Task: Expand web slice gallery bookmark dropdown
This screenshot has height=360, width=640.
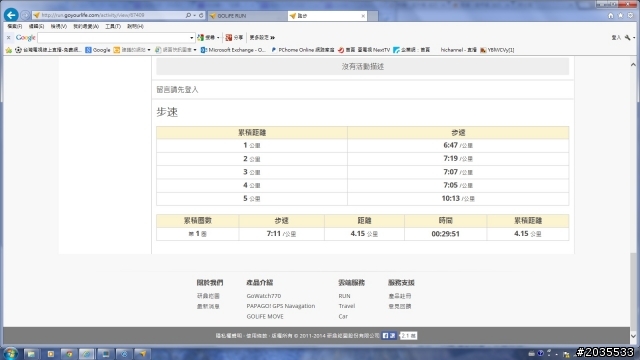Action: [195, 50]
